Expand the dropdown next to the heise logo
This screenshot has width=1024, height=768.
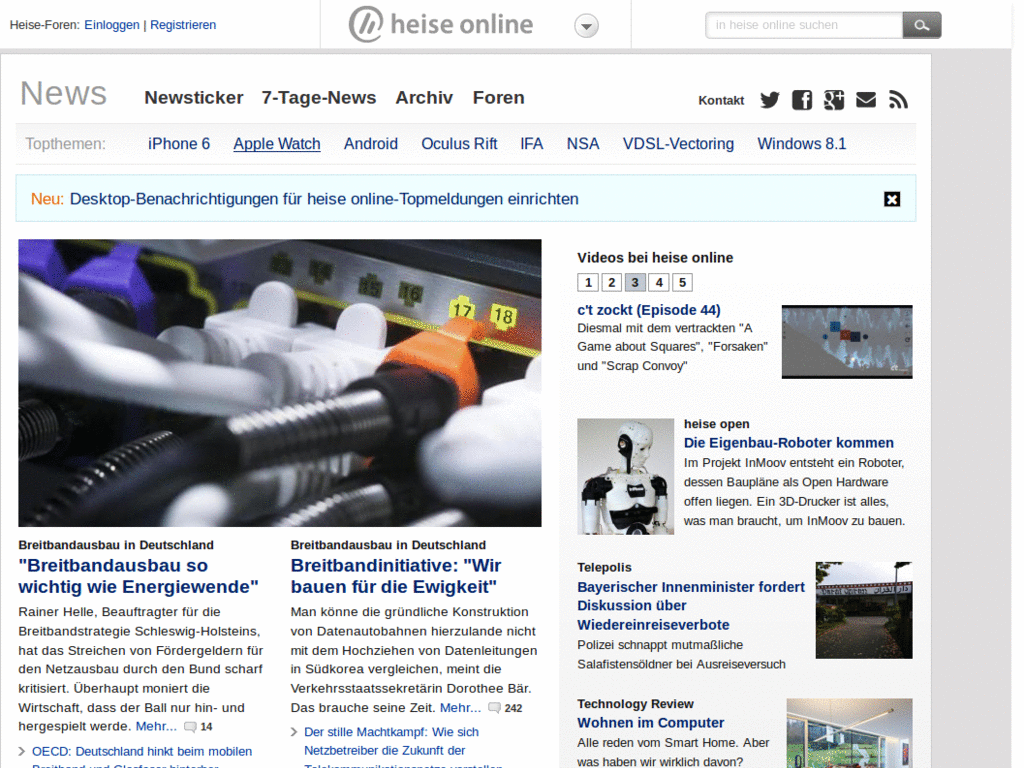pos(586,26)
